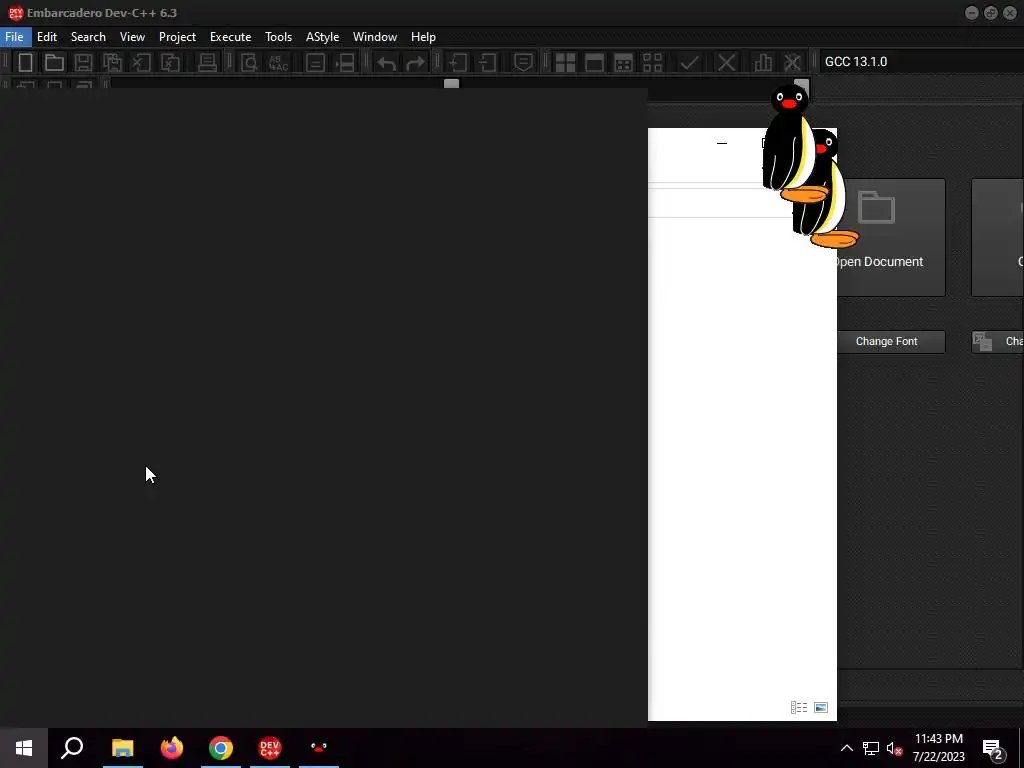Click the horizontal scrollbar thumb below toolbar
Viewport: 1024px width, 768px height.
click(451, 84)
